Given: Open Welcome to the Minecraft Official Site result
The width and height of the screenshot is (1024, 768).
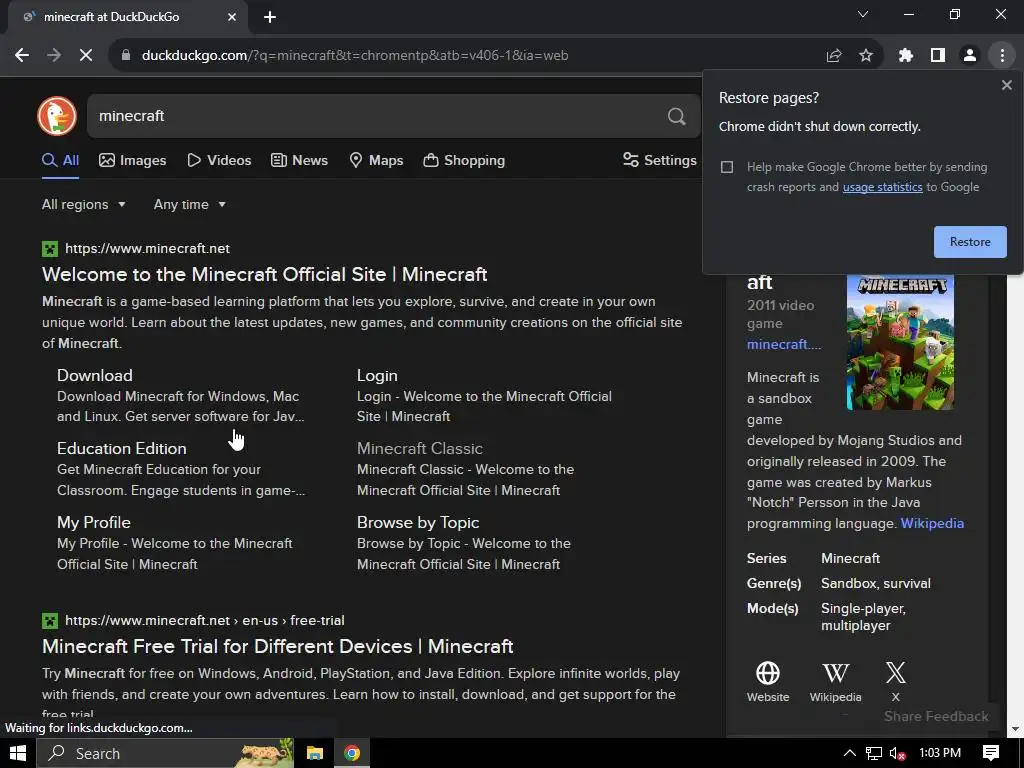Looking at the screenshot, I should point(264,274).
